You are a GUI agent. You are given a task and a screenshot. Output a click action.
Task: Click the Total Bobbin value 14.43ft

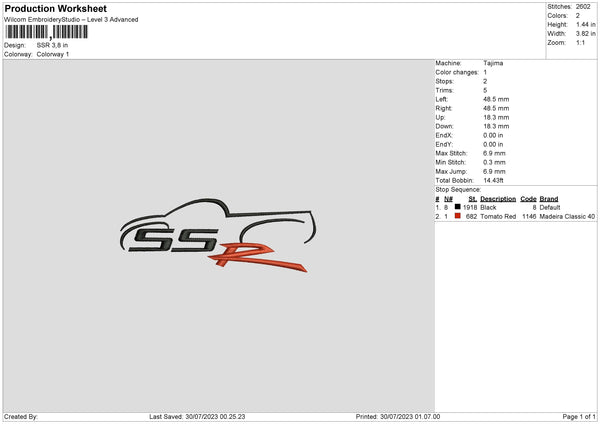494,180
